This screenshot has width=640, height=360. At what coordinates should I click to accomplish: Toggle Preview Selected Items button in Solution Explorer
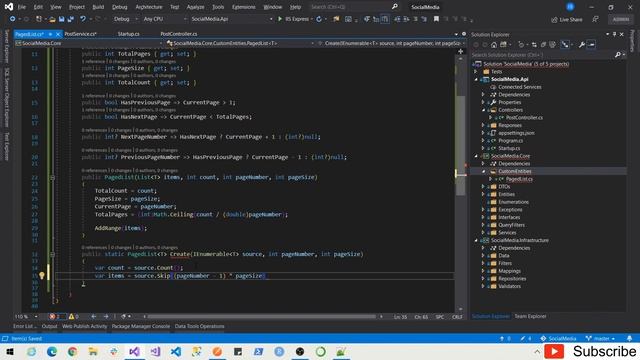(x=591, y=45)
